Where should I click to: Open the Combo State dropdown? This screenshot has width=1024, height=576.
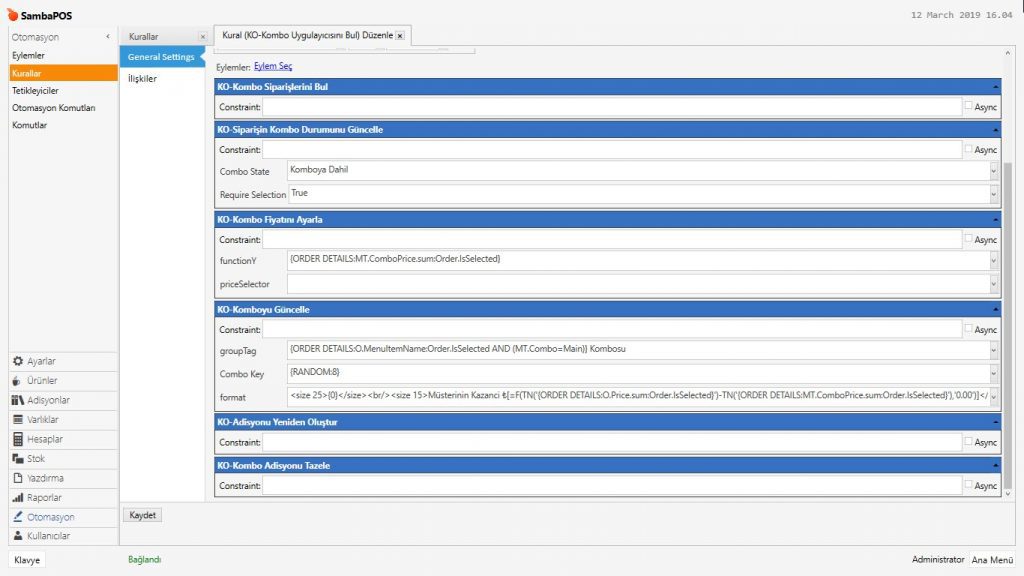[993, 171]
